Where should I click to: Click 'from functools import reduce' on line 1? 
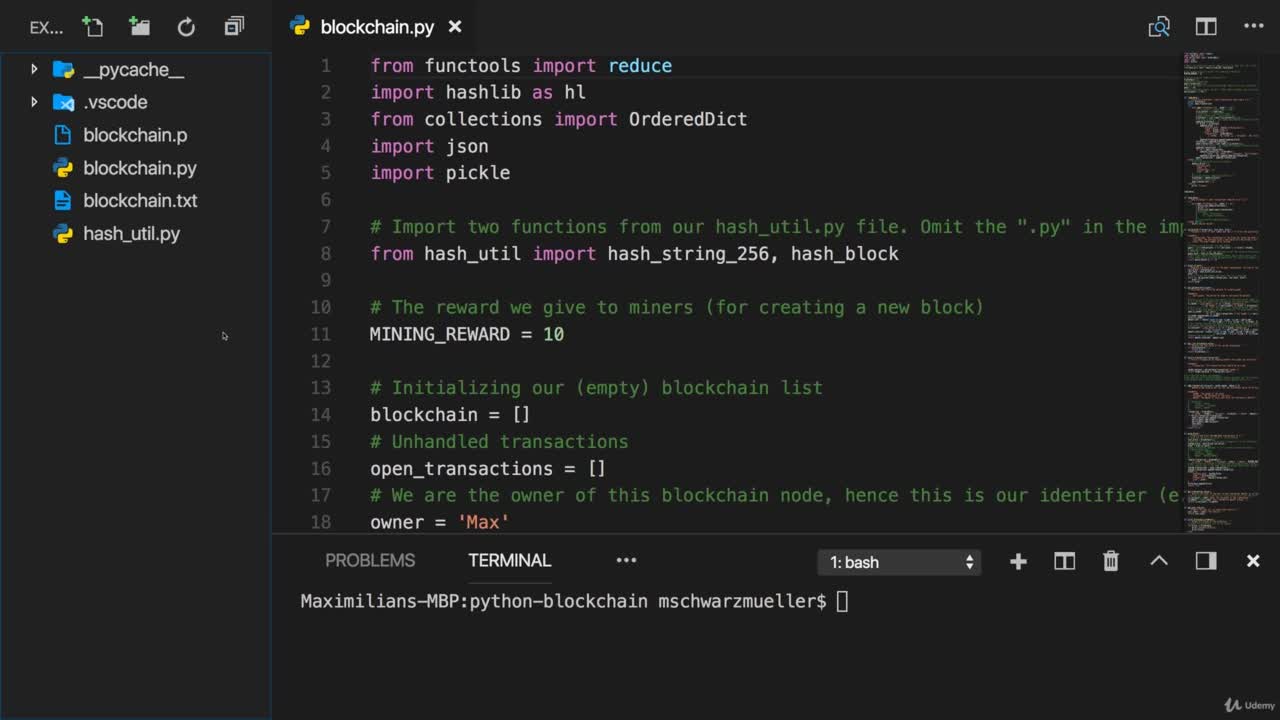521,66
